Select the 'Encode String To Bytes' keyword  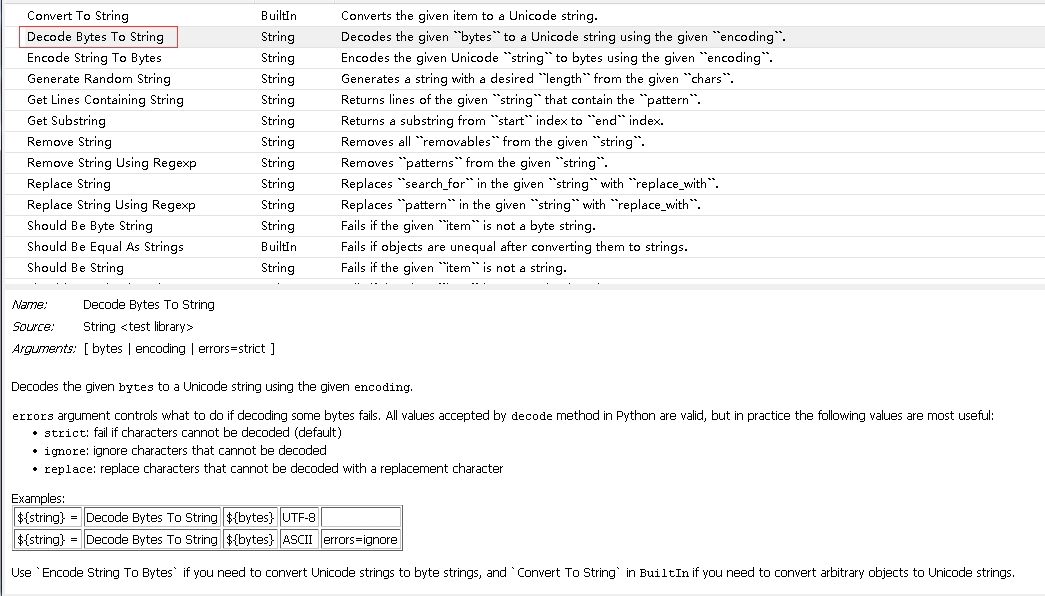94,58
